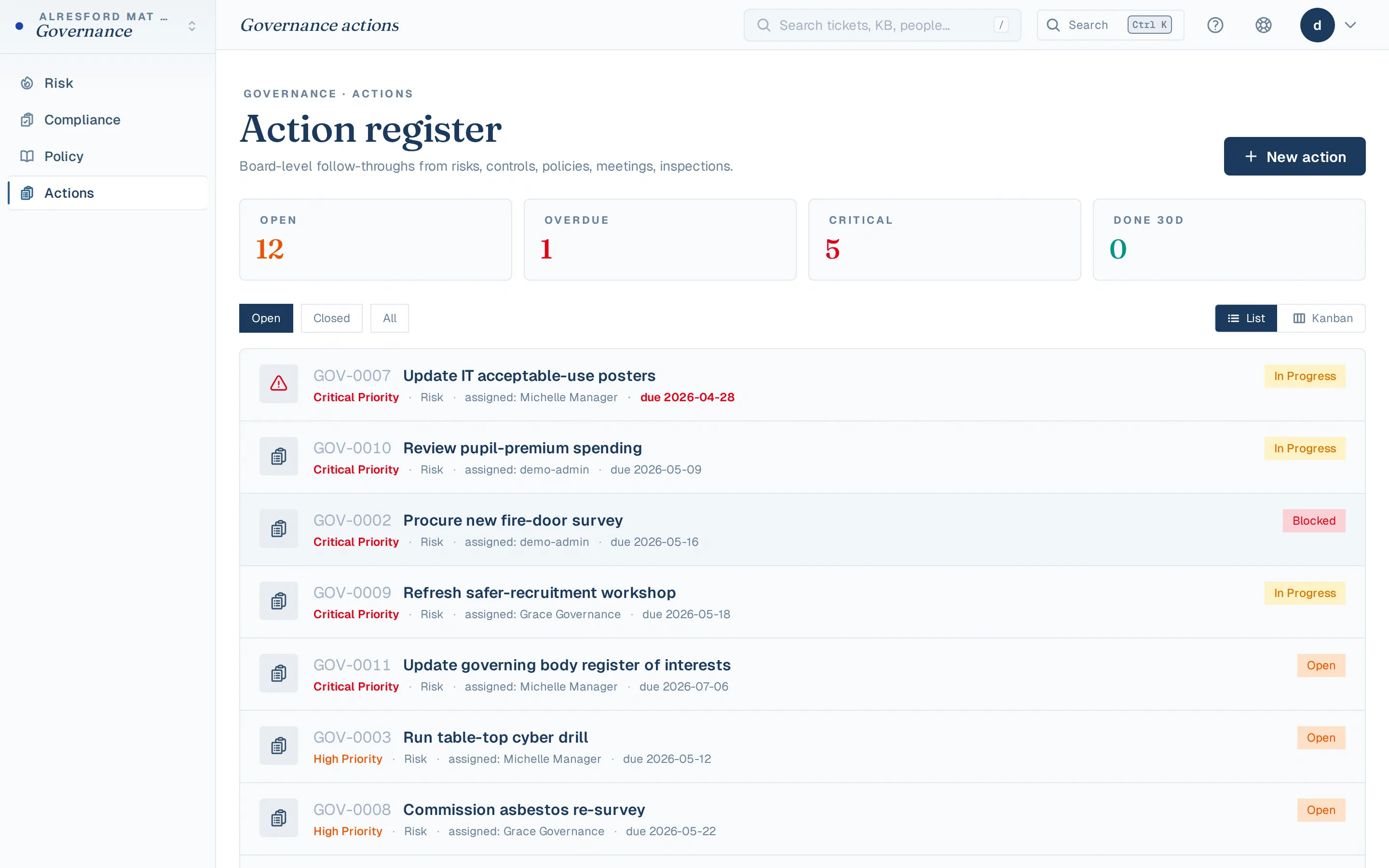Click the slash shortcut hint in search
This screenshot has height=868, width=1389.
1001,25
